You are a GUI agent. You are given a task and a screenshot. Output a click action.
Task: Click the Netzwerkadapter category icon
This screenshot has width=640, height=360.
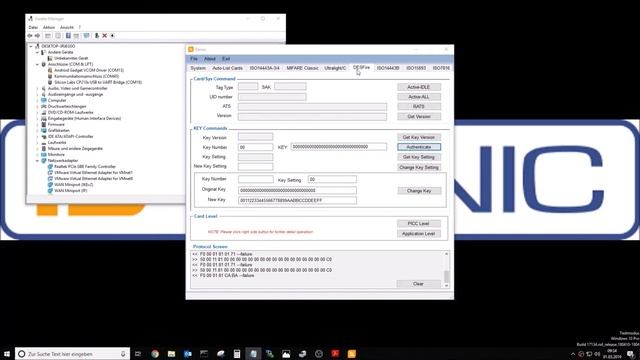(x=44, y=161)
